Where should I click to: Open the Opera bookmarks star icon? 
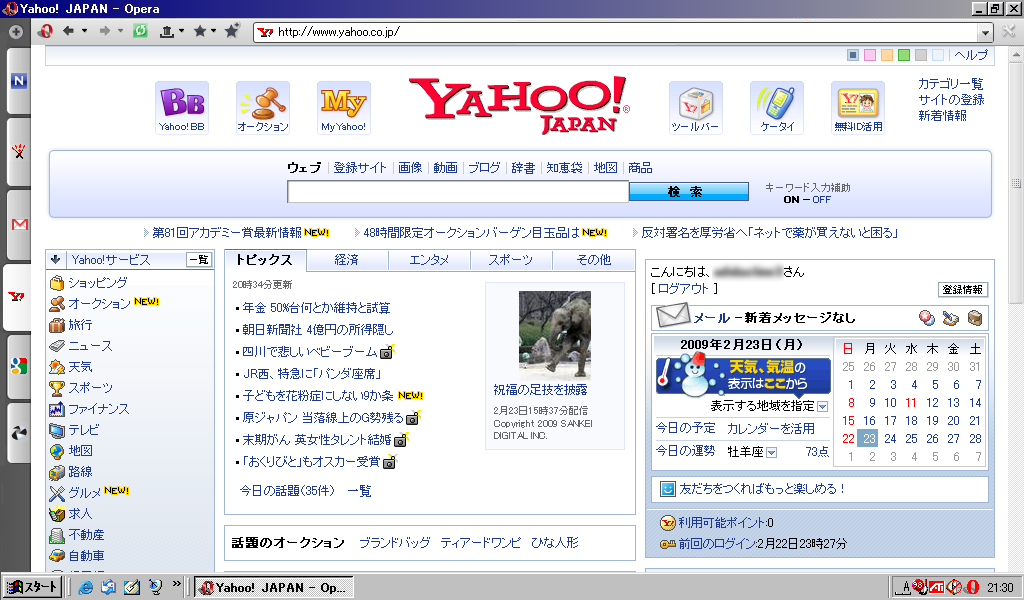coord(200,31)
